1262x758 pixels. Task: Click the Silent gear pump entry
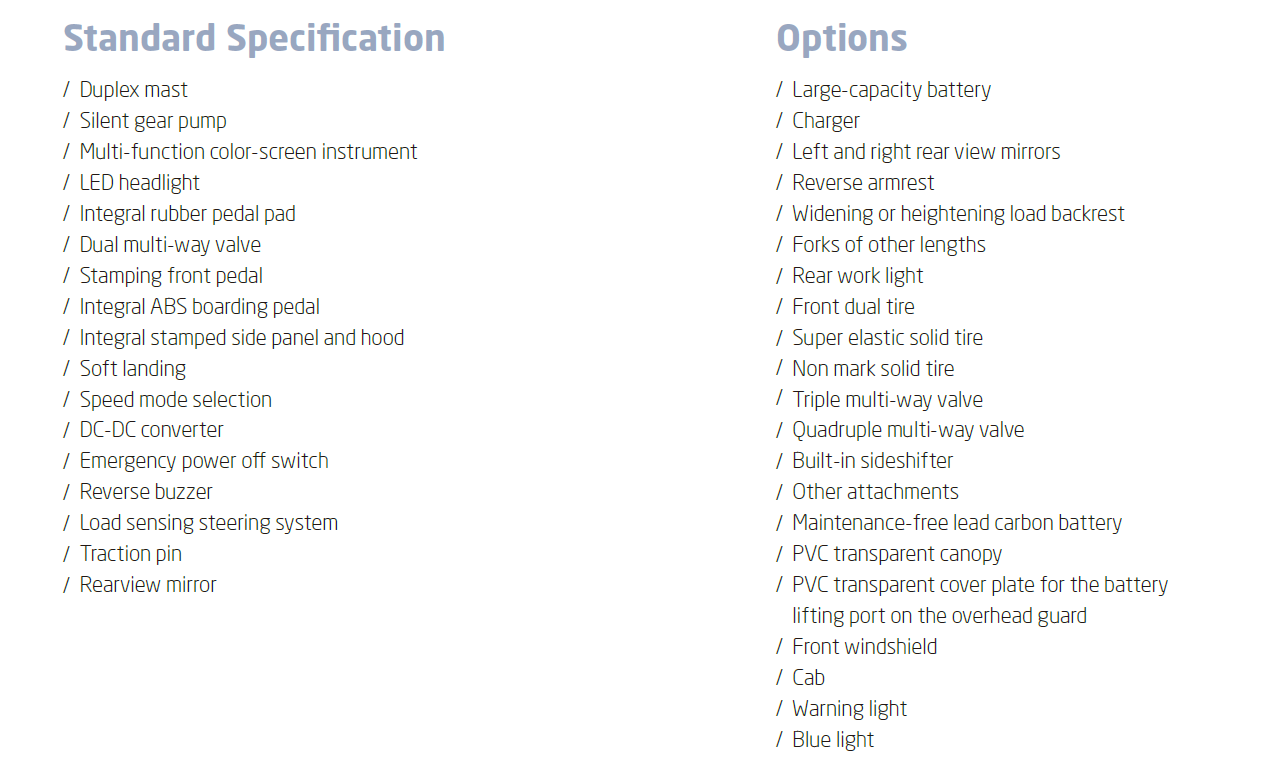point(153,121)
